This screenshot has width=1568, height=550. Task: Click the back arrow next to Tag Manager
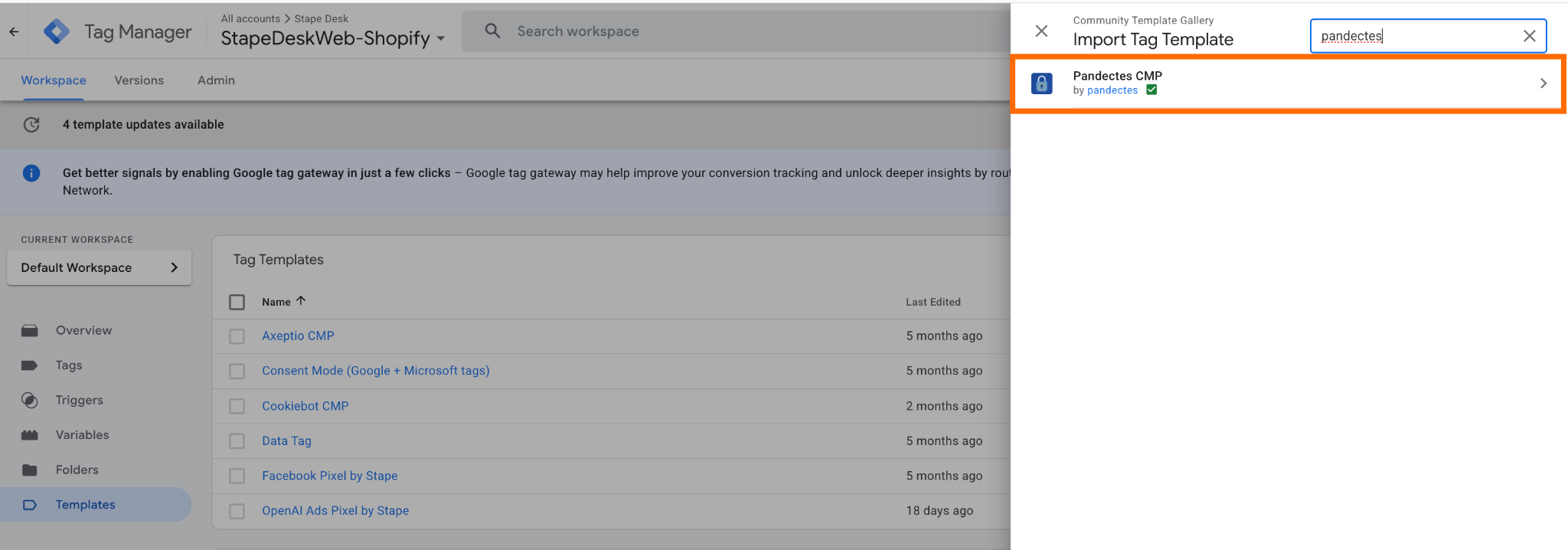point(14,31)
